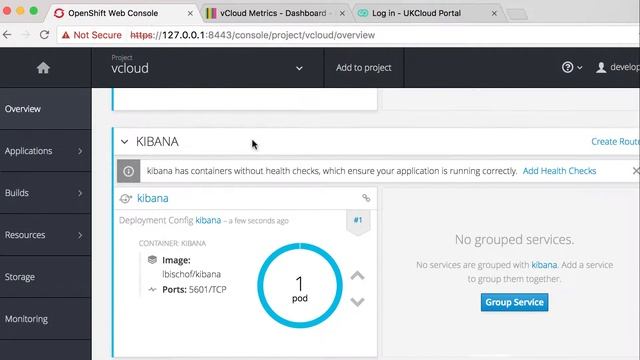Click the Not Secure warning icon
The width and height of the screenshot is (640, 360).
click(x=66, y=36)
